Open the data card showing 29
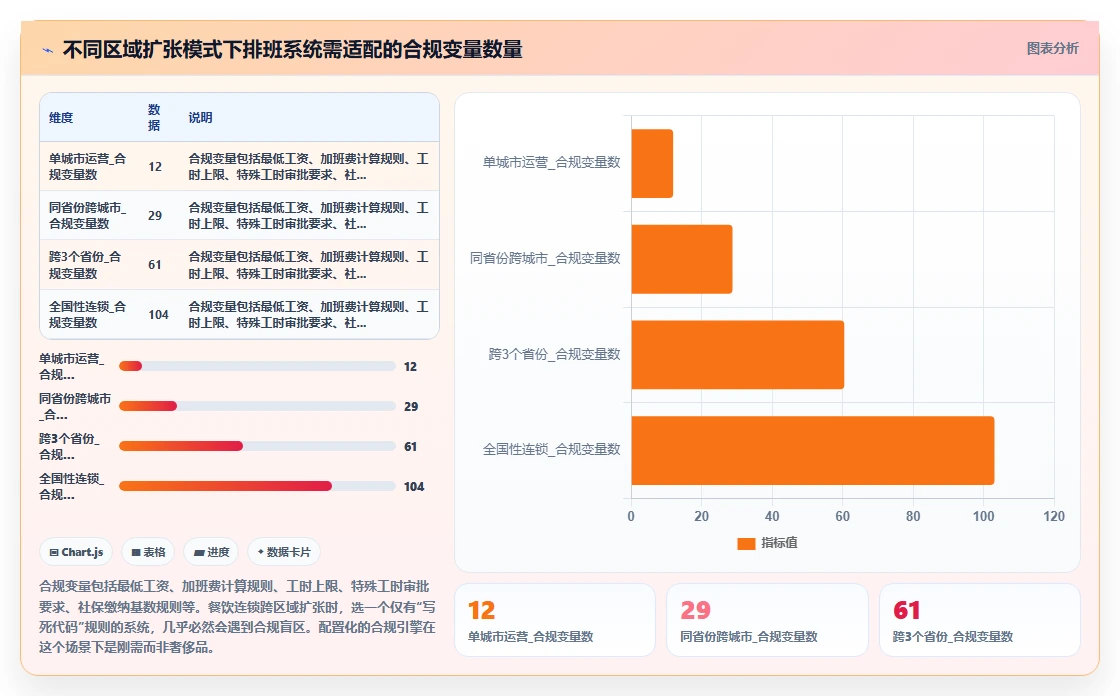The height and width of the screenshot is (696, 1120). (x=767, y=620)
